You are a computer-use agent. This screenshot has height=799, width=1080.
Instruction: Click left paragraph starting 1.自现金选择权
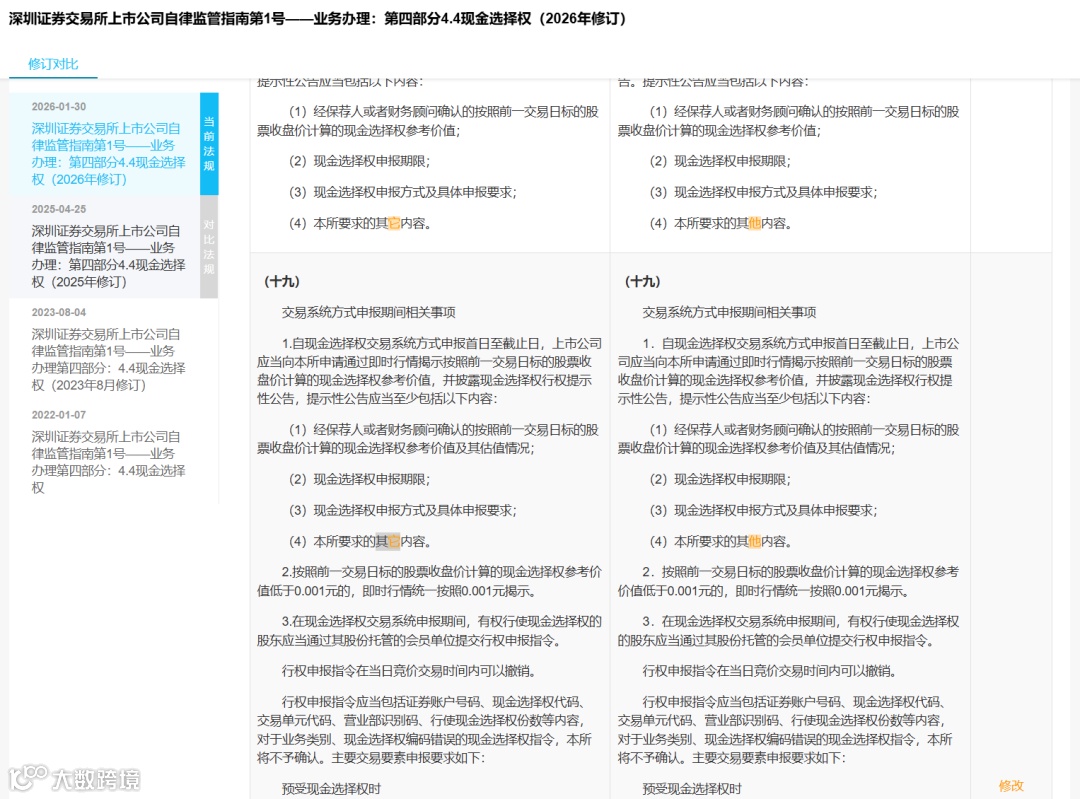click(429, 371)
